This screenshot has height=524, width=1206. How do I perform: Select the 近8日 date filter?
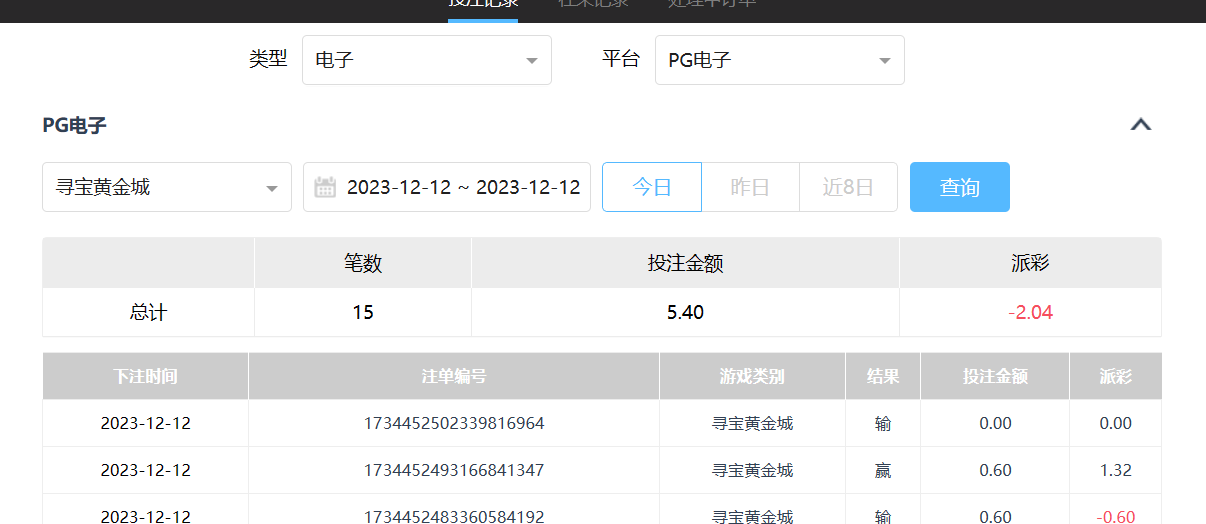coord(848,187)
